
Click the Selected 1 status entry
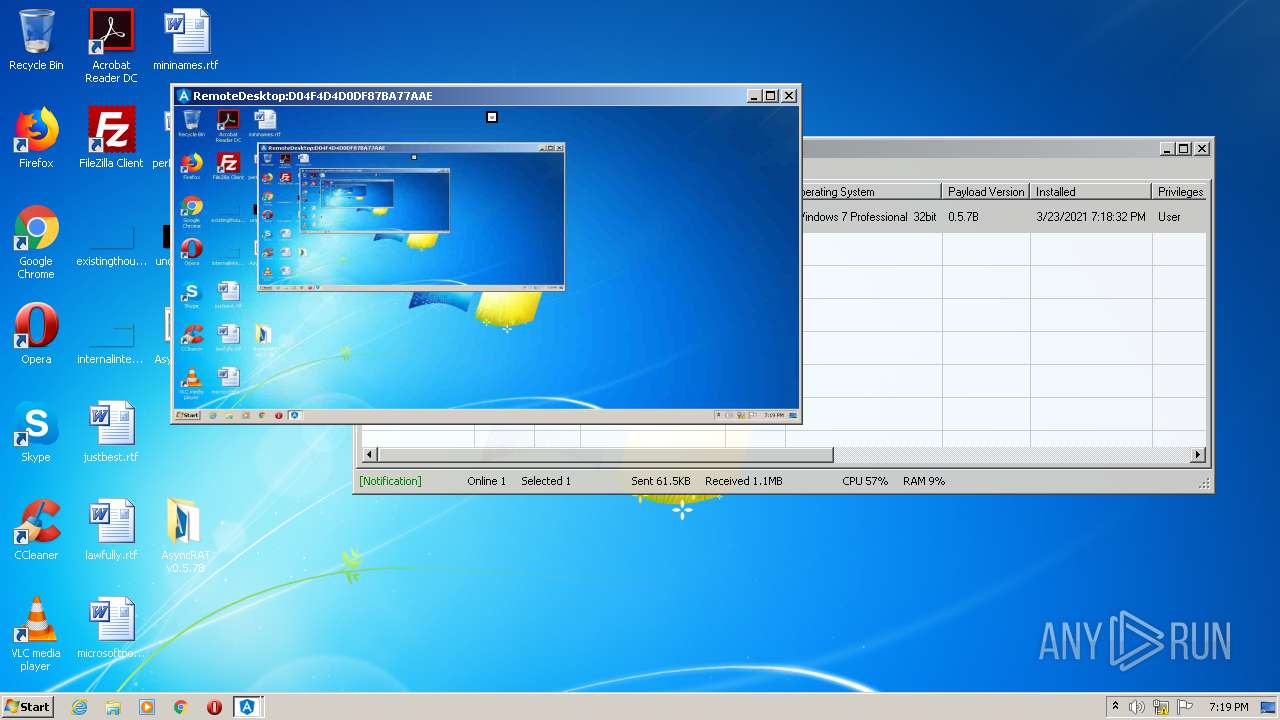coord(546,481)
